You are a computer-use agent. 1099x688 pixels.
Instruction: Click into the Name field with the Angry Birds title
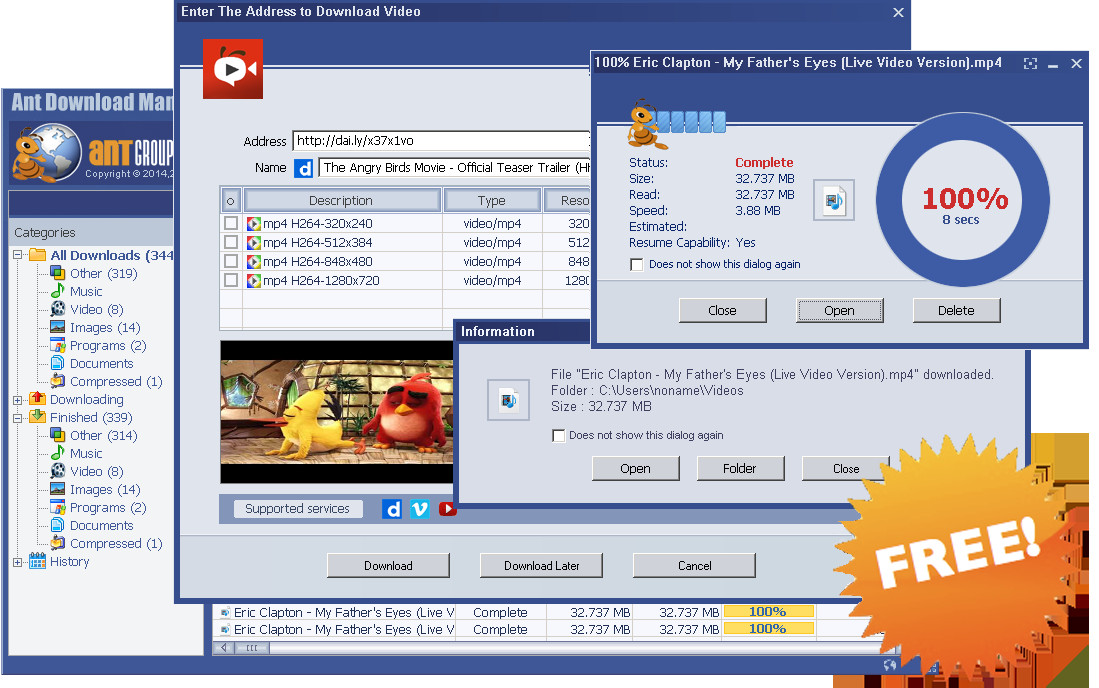(455, 168)
